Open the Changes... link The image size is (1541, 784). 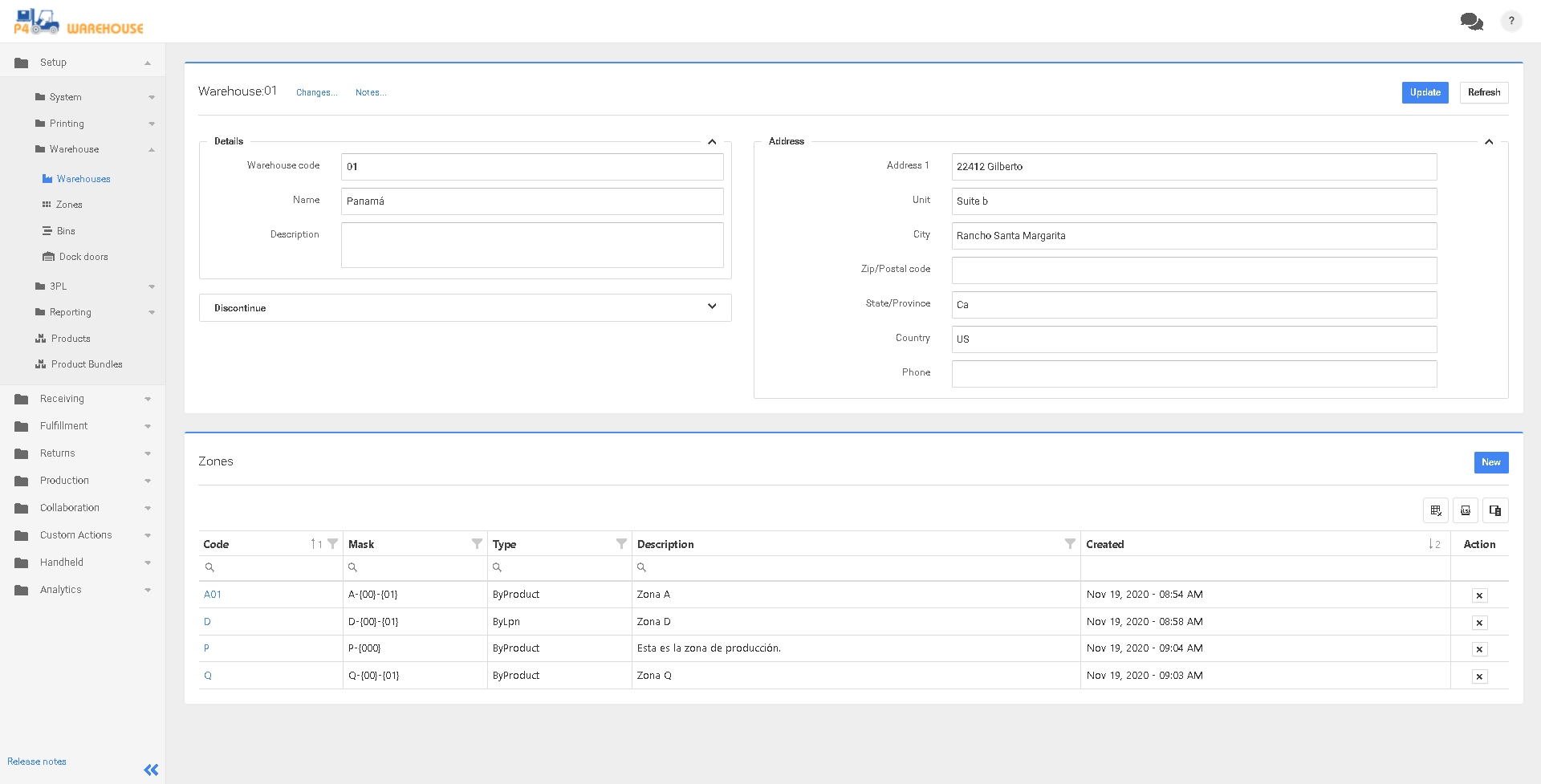click(316, 93)
